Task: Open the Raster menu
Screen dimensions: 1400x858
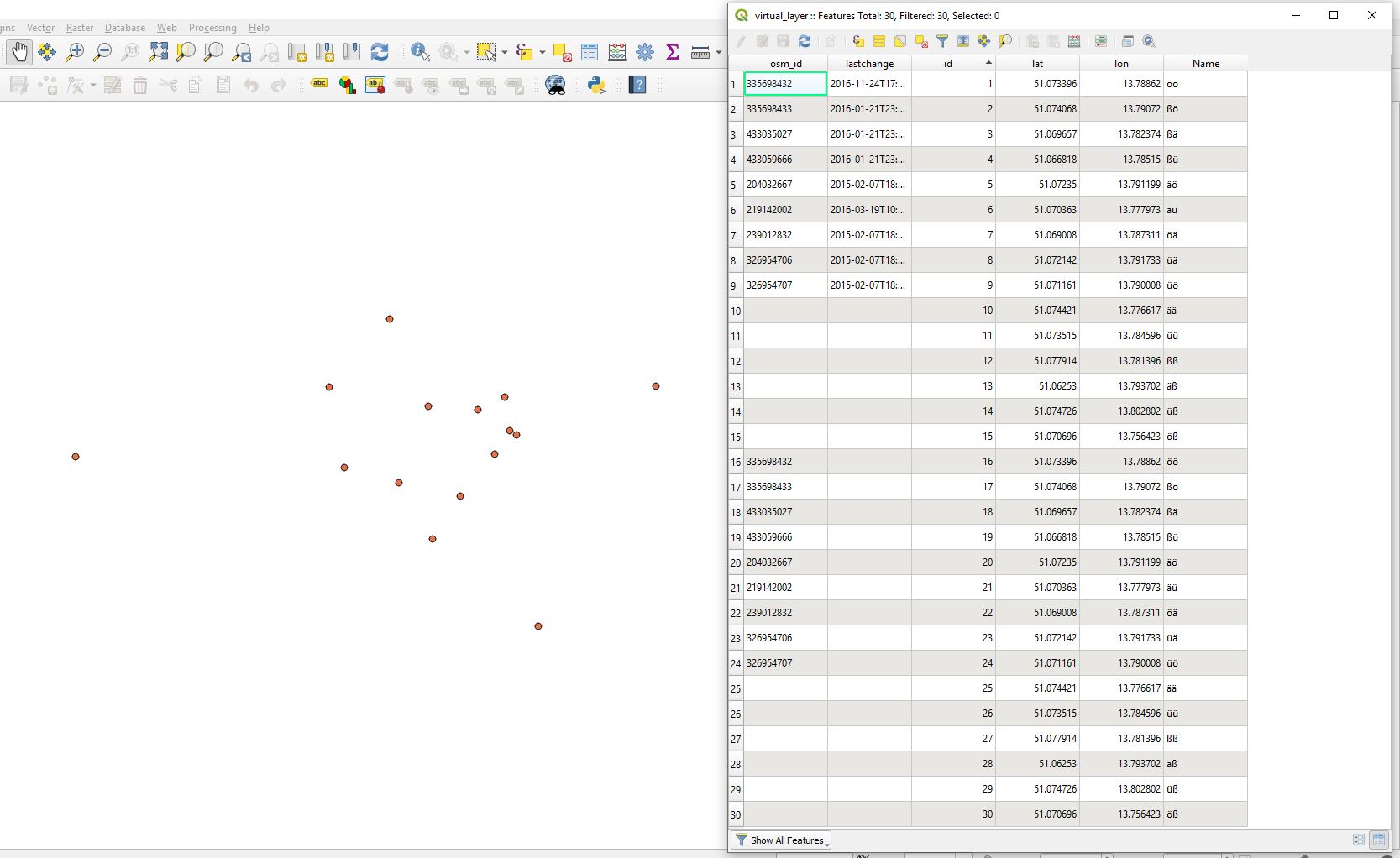Action: point(80,28)
